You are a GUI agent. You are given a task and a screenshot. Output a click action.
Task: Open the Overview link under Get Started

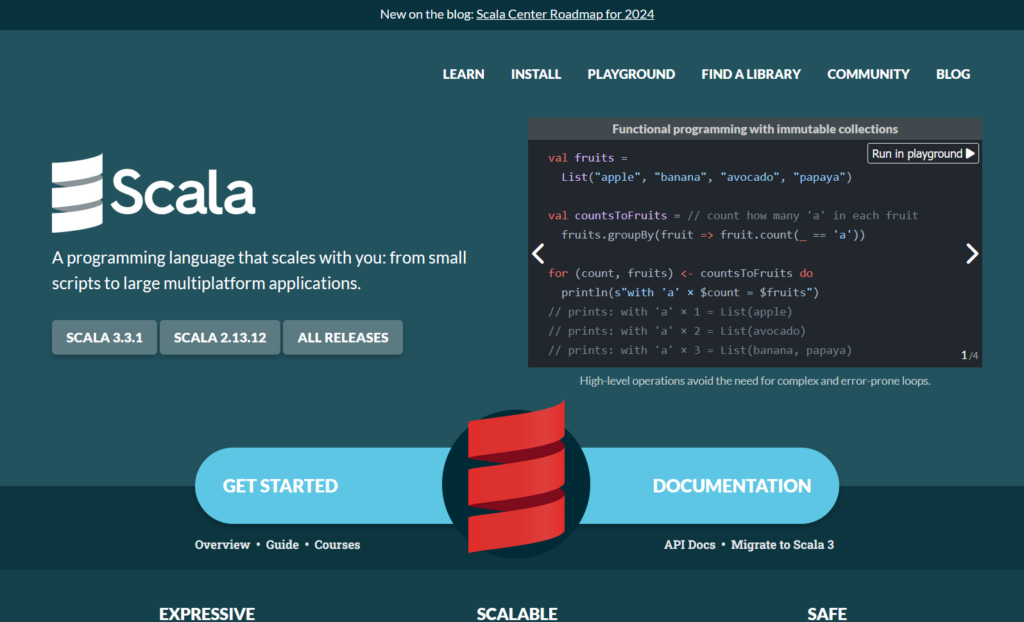(x=221, y=545)
